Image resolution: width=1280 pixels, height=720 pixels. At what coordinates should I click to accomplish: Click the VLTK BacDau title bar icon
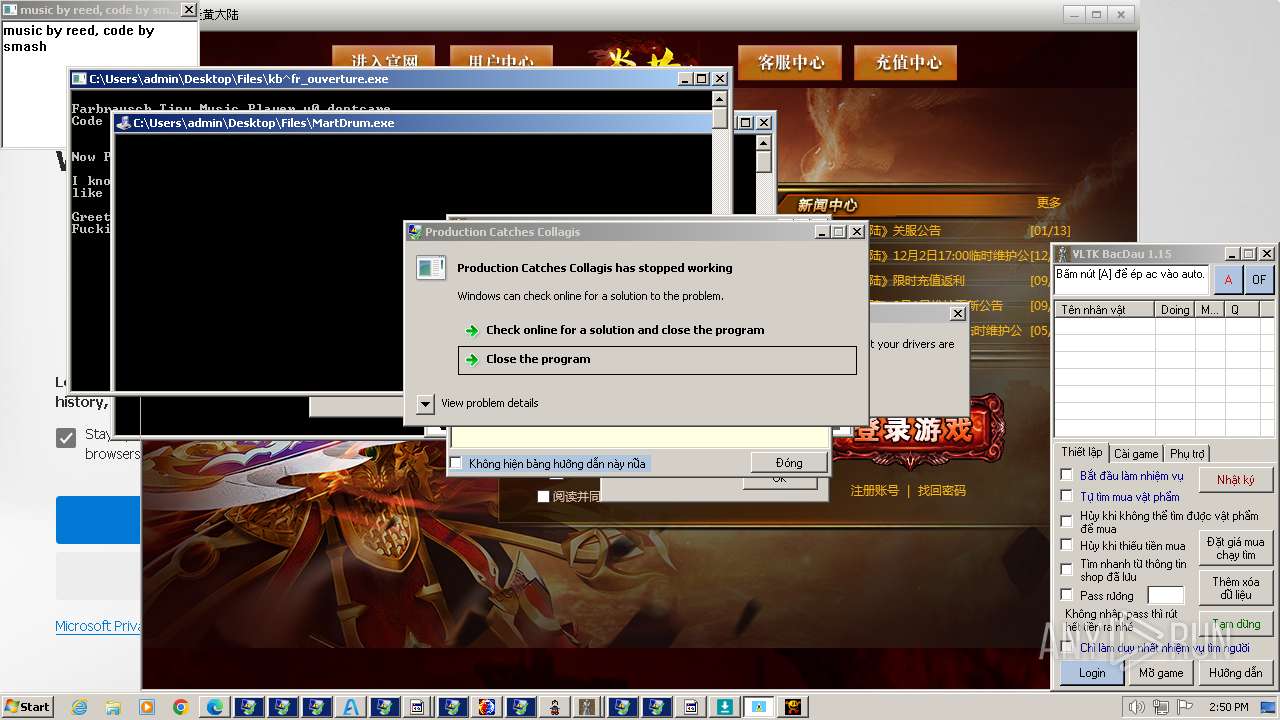[1063, 254]
